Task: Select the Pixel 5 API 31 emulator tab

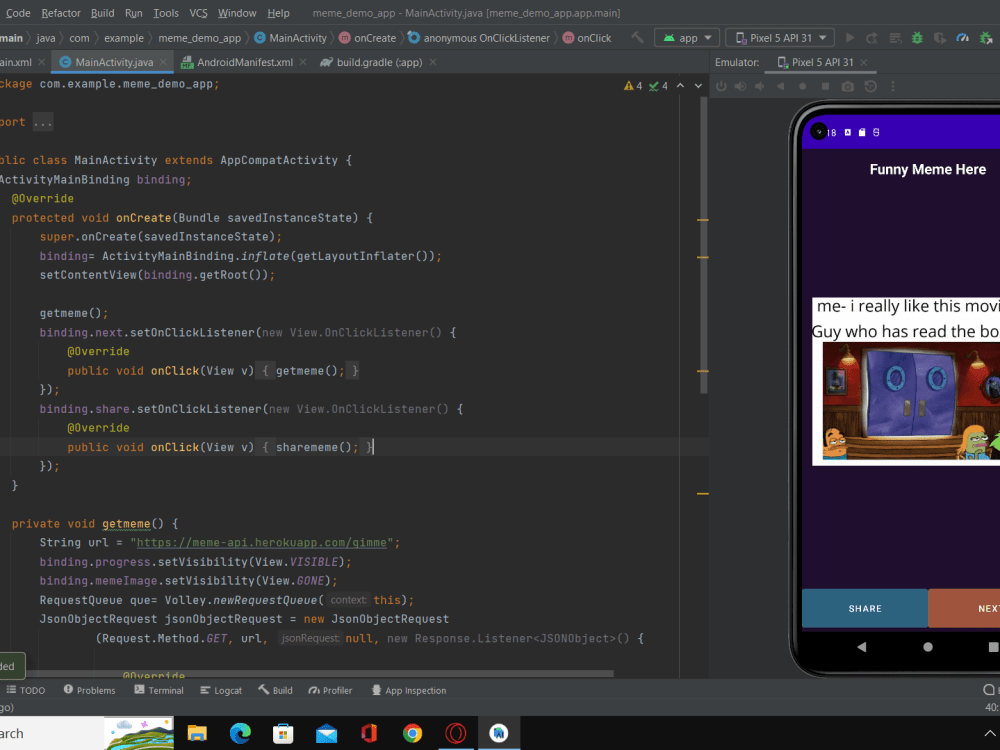Action: pyautogui.click(x=821, y=62)
